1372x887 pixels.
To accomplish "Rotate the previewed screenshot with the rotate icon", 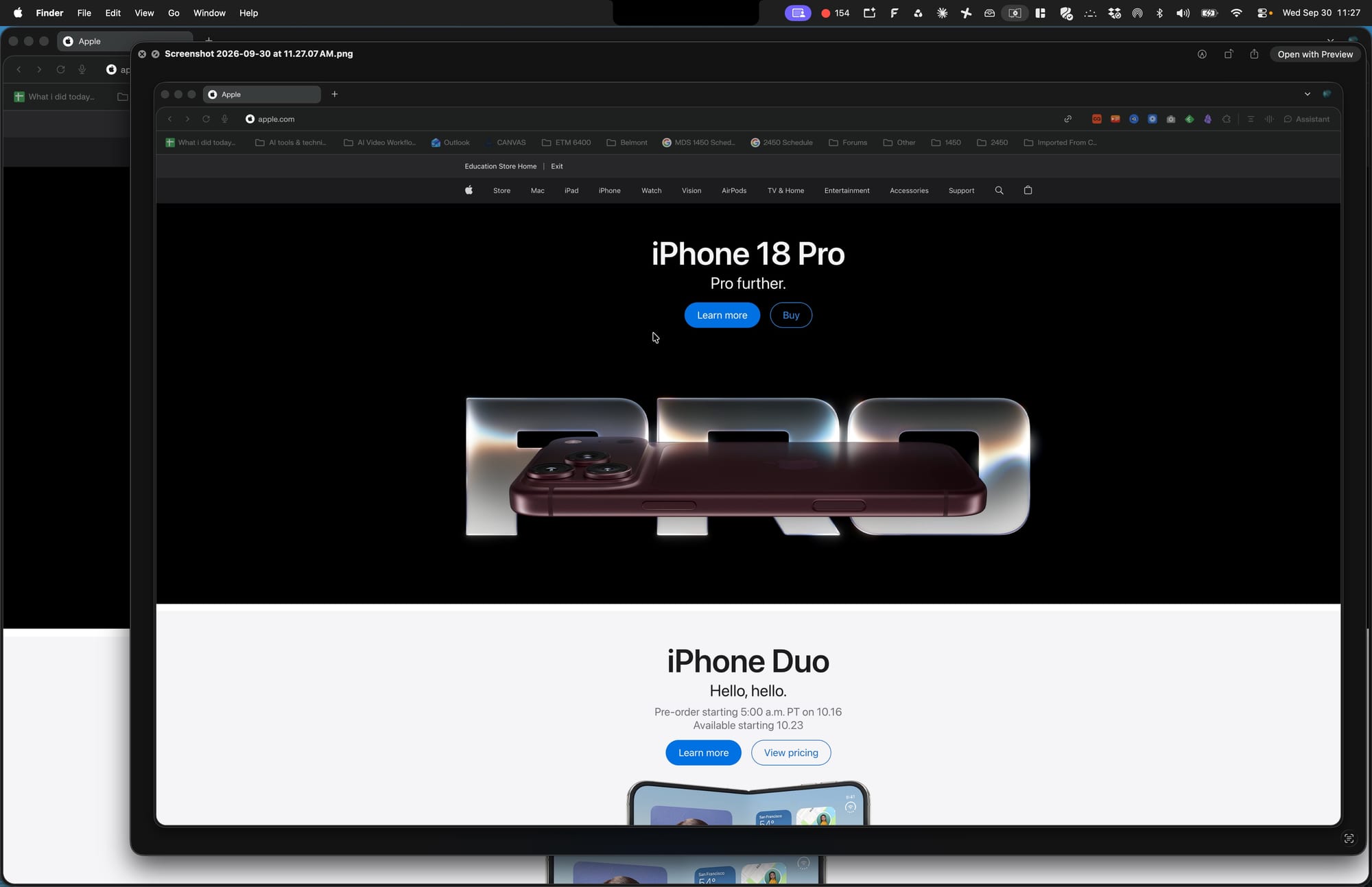I will [x=1229, y=54].
